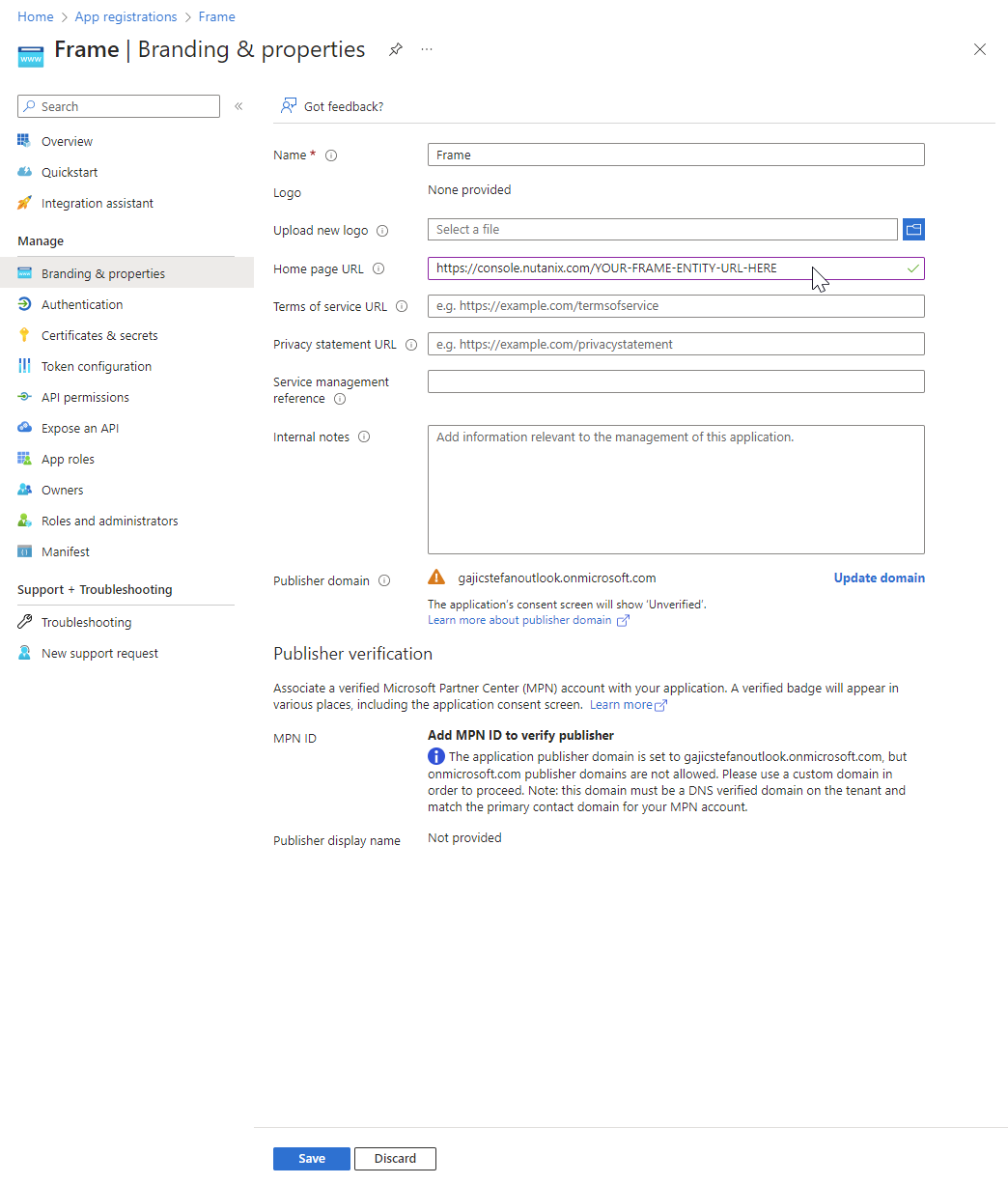Browse for a logo file with folder icon
1008x1184 pixels.
pyautogui.click(x=913, y=229)
